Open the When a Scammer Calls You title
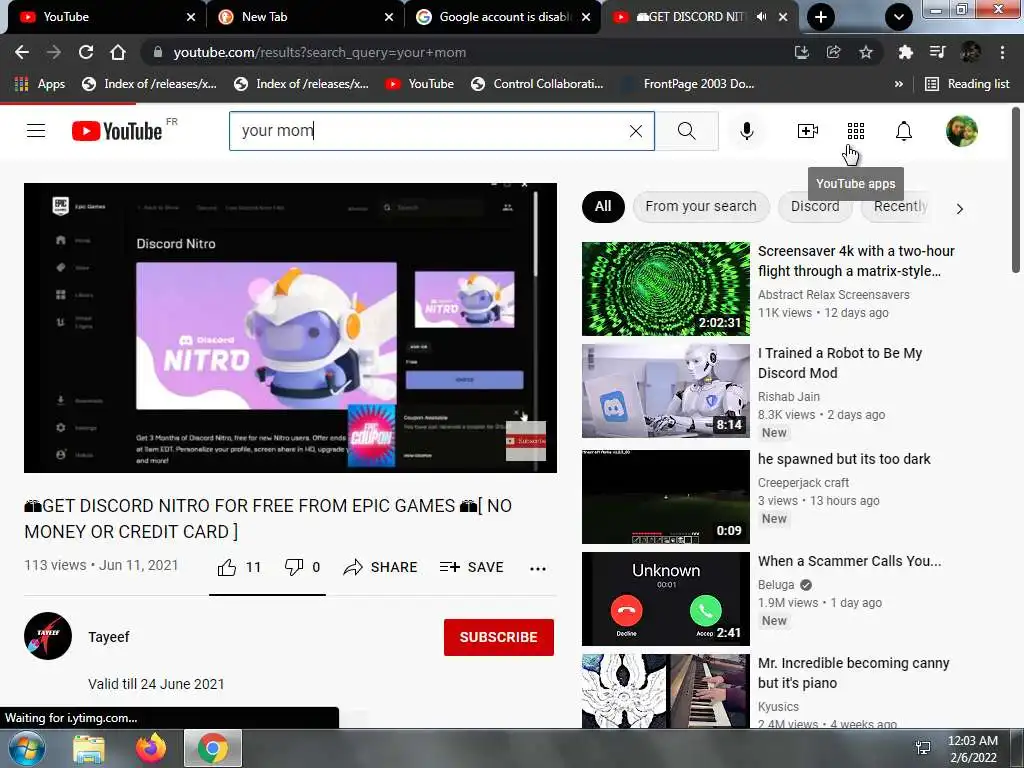 point(849,561)
